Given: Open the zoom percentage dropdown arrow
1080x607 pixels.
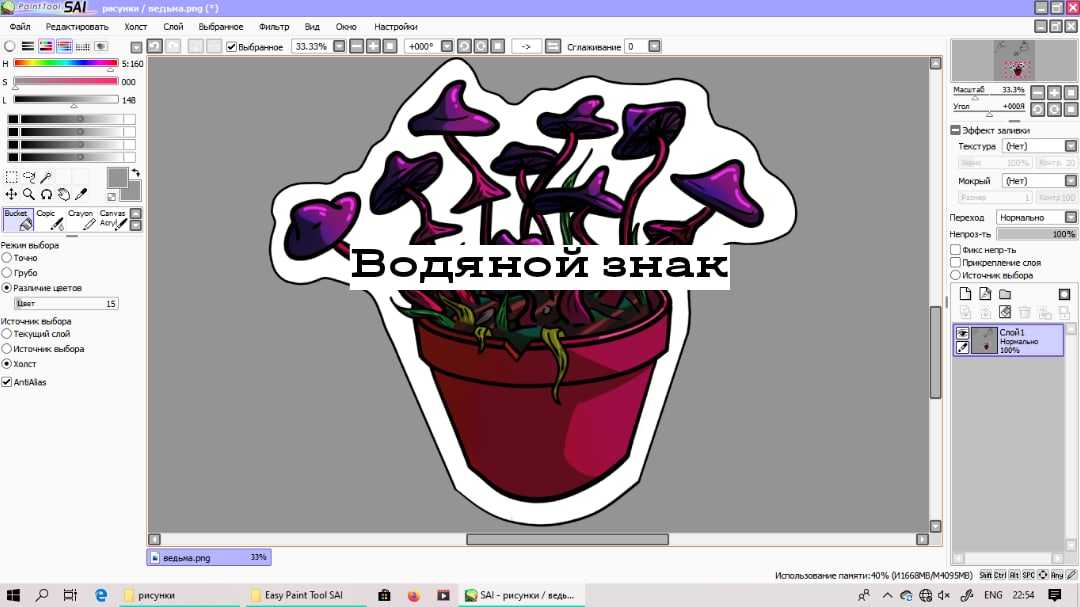Looking at the screenshot, I should click(x=339, y=46).
